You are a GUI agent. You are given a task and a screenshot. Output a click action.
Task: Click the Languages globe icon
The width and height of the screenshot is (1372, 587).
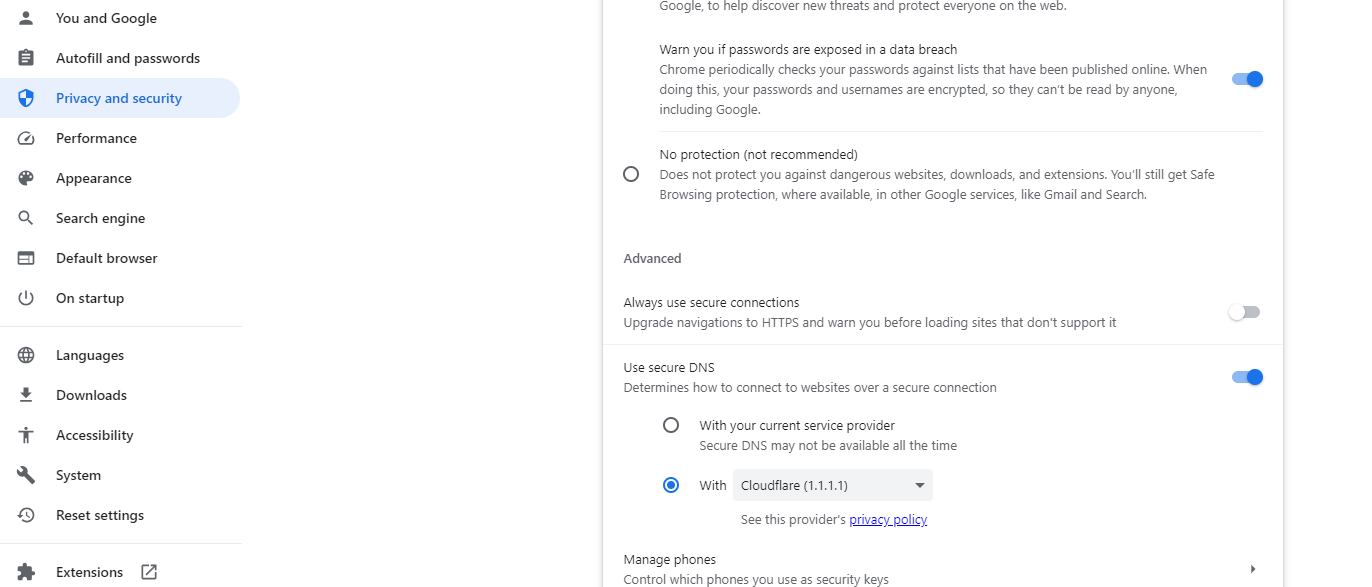24,354
